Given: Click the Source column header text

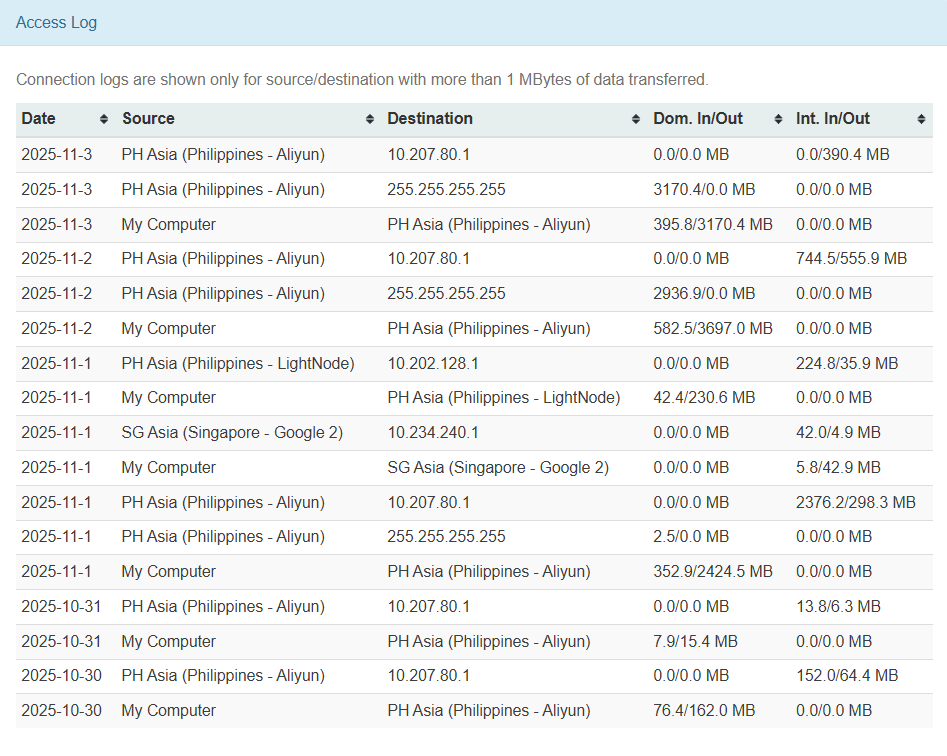Looking at the screenshot, I should pos(148,118).
